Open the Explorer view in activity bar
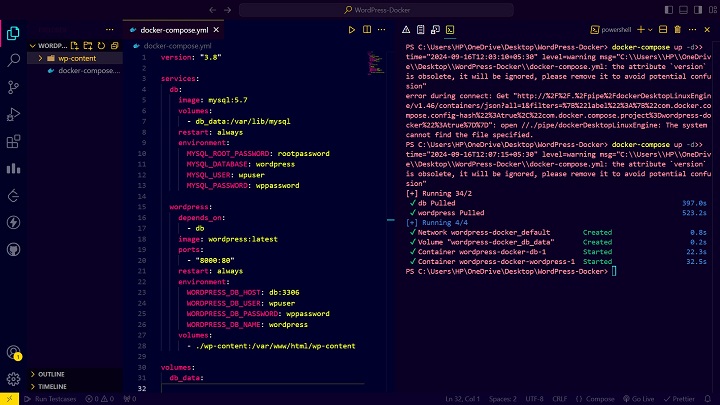The image size is (720, 405). [13, 33]
